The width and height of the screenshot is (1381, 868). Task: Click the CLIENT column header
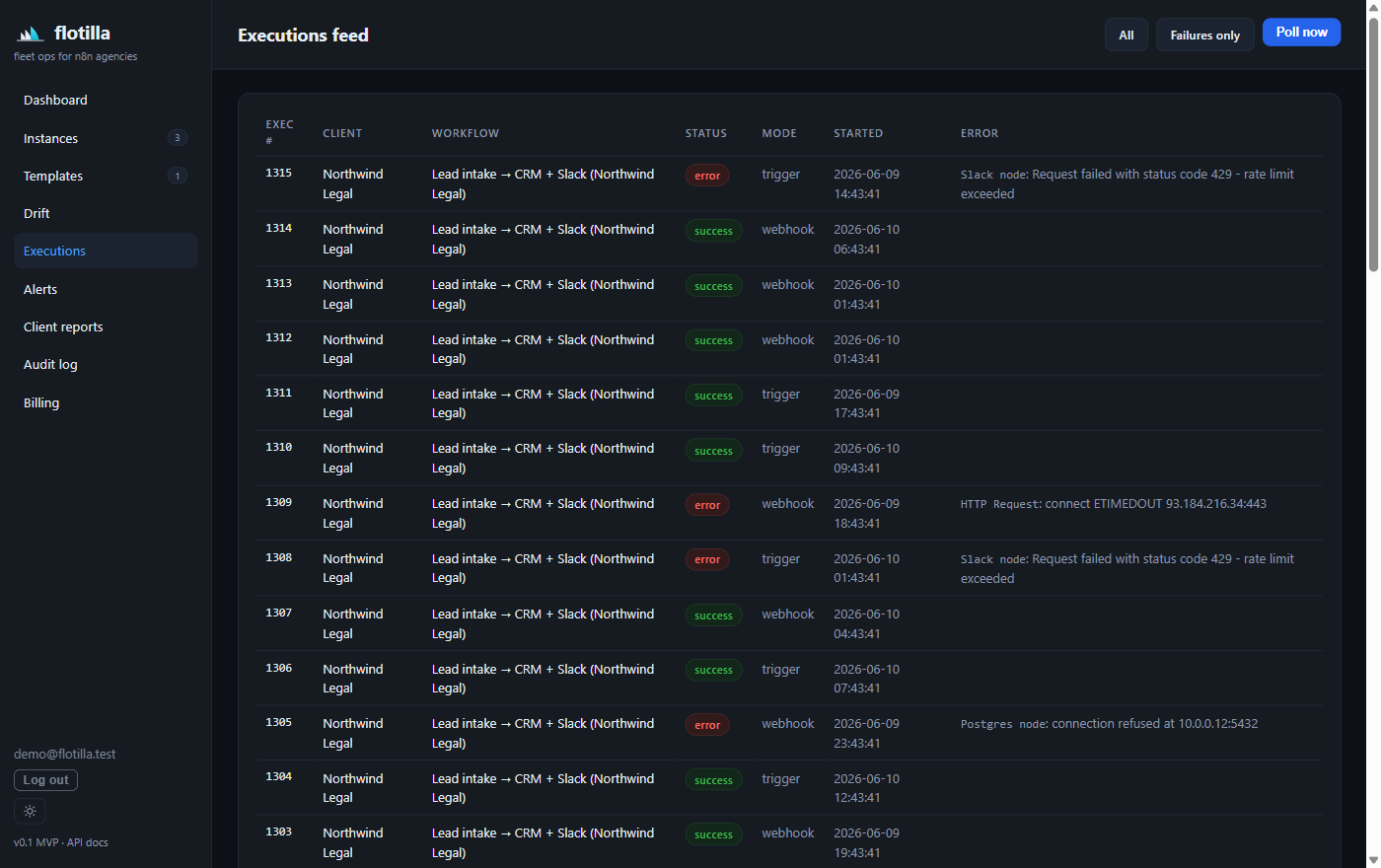342,133
